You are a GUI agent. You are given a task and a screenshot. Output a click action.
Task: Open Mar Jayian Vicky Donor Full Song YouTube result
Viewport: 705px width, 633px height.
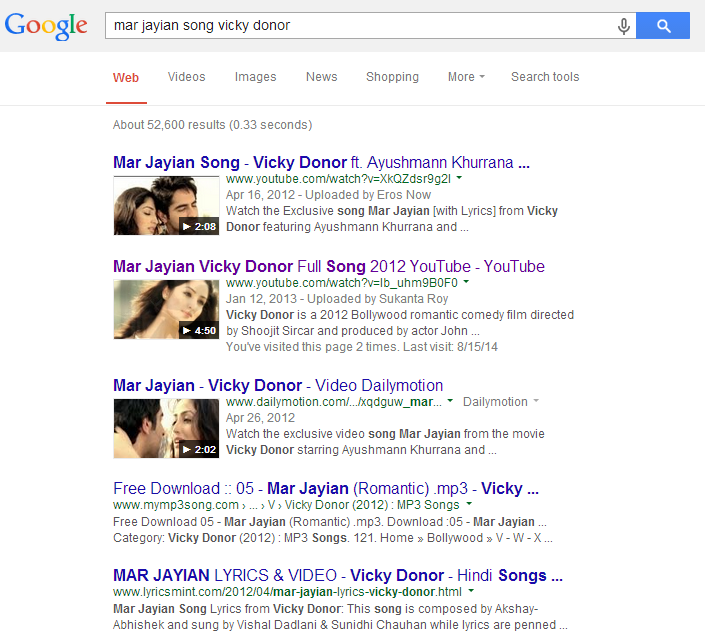329,266
